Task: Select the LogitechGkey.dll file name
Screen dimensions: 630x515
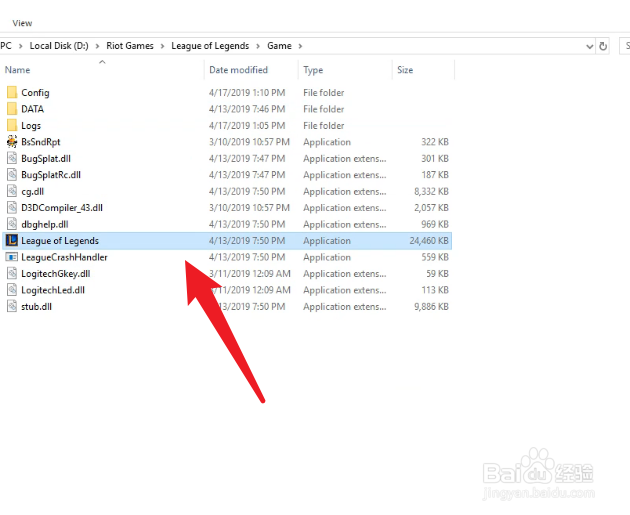Action: tap(56, 274)
